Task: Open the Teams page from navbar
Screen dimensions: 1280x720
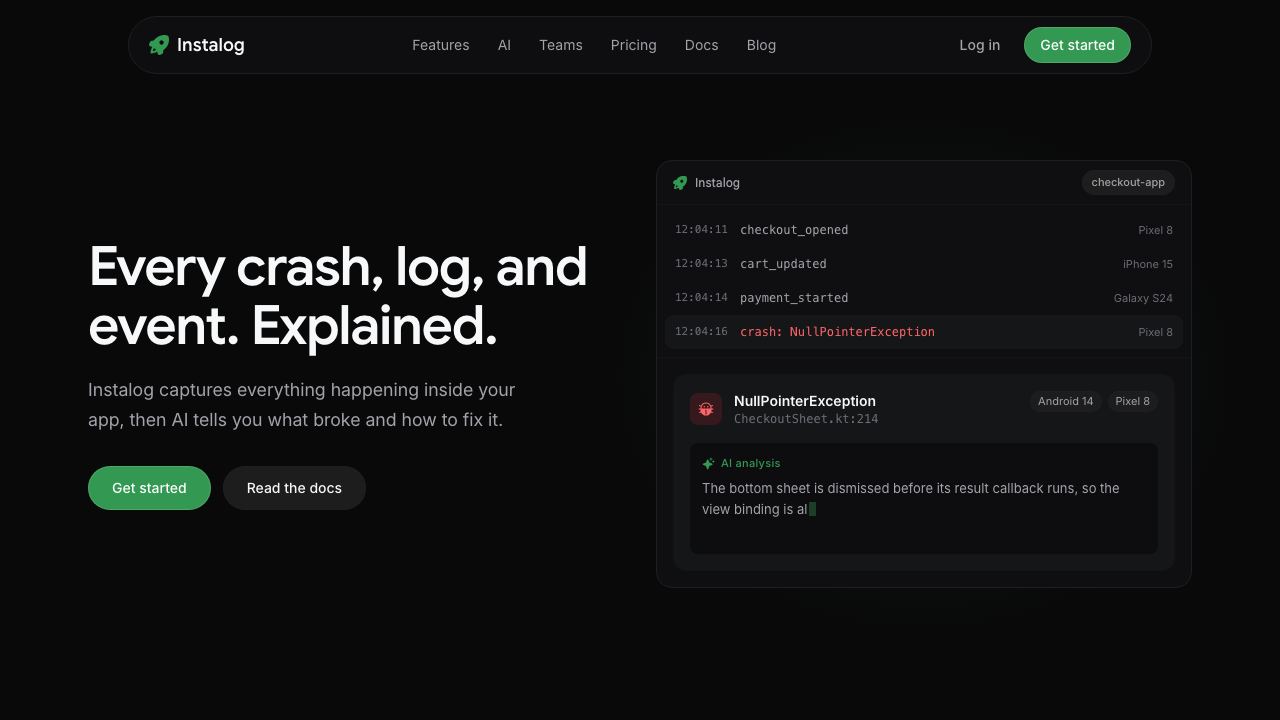Action: click(x=561, y=45)
